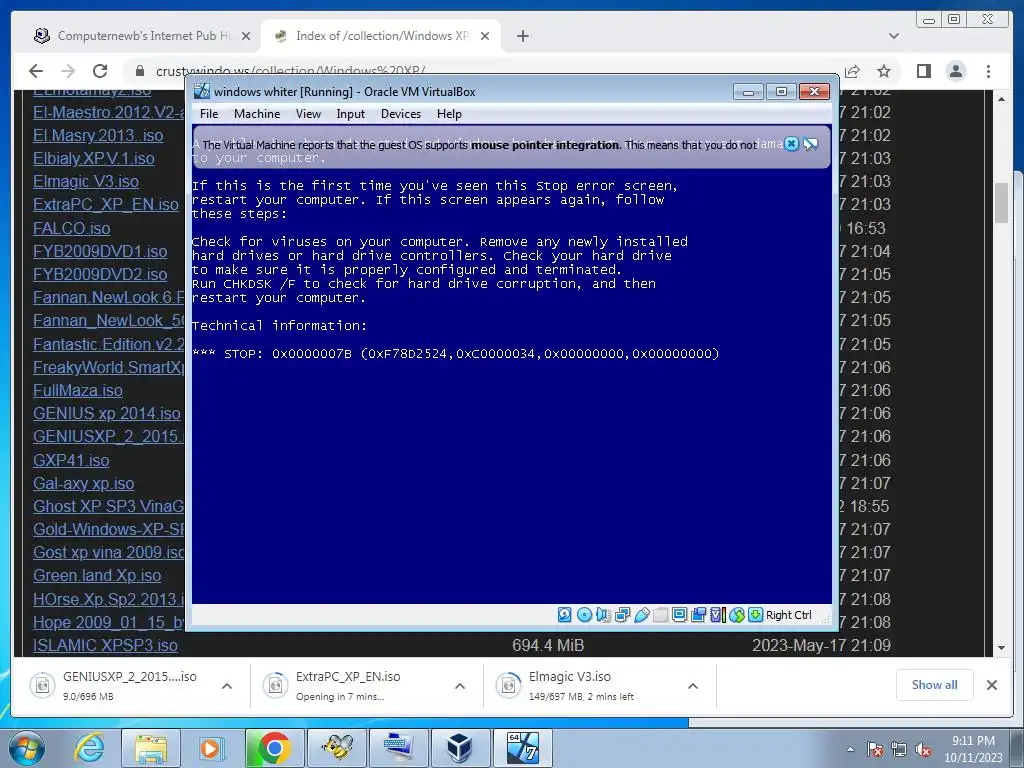Expand options for Elmagic V3.iso download

click(x=693, y=686)
